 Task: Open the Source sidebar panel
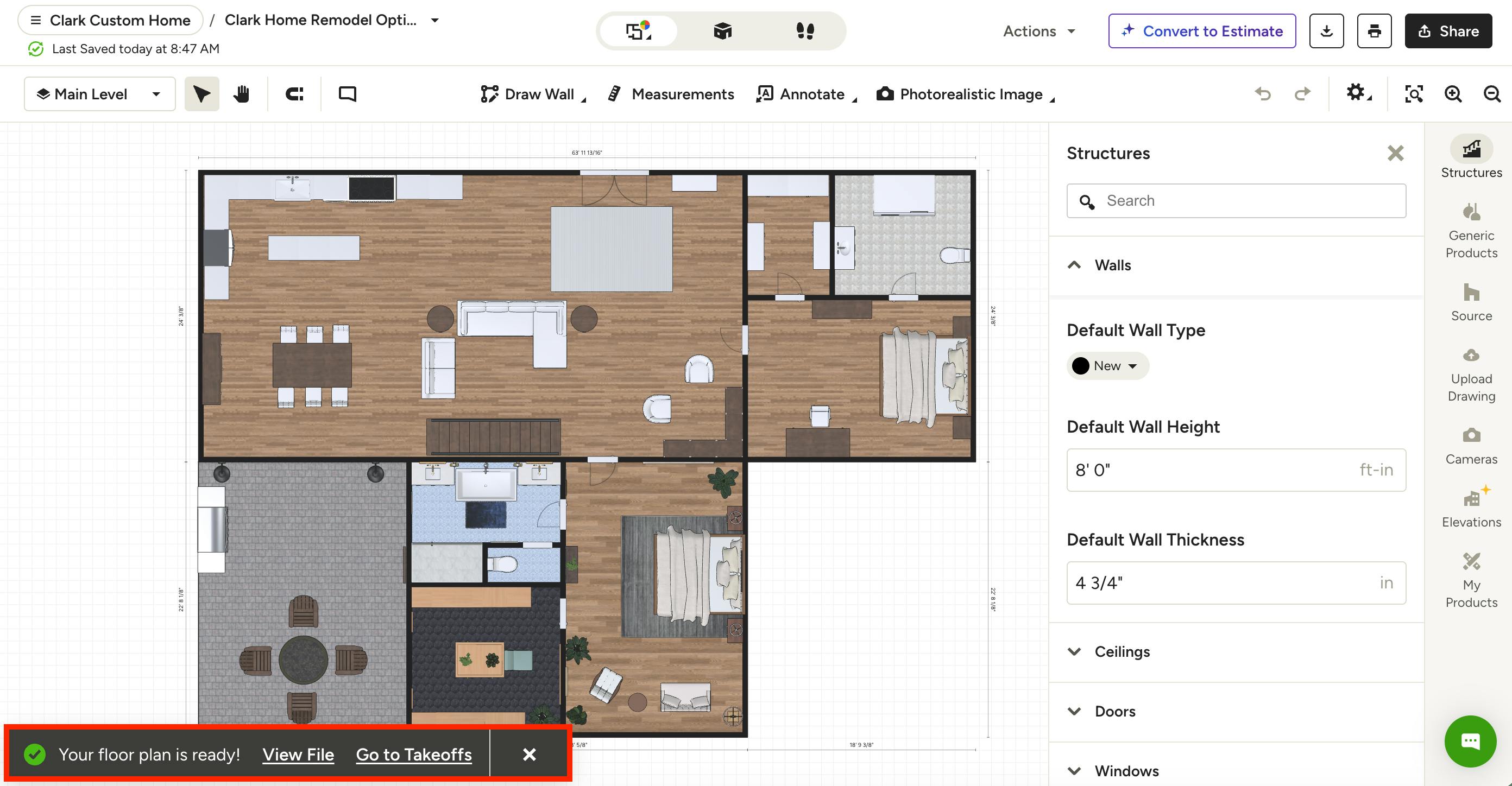click(x=1471, y=303)
